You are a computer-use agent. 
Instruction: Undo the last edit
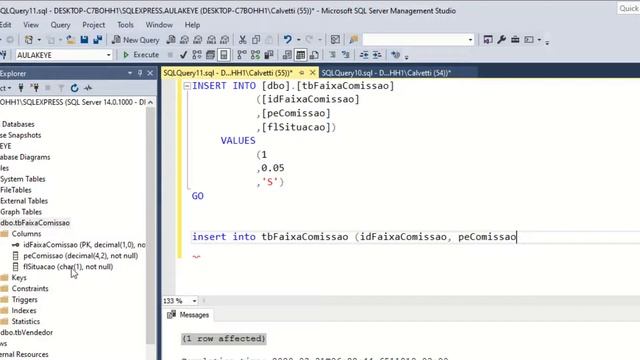288,40
